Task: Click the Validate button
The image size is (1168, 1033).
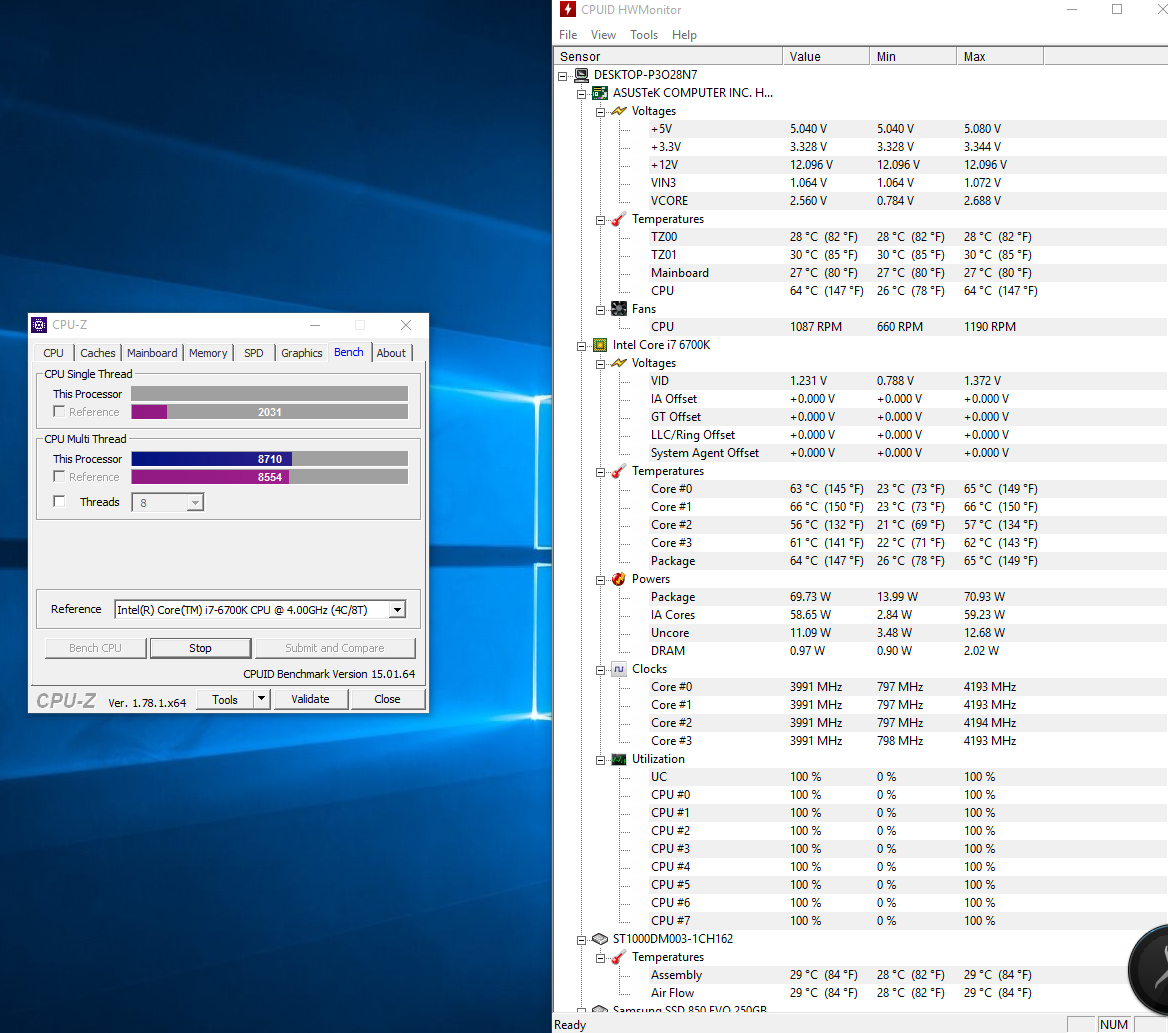Action: [311, 699]
